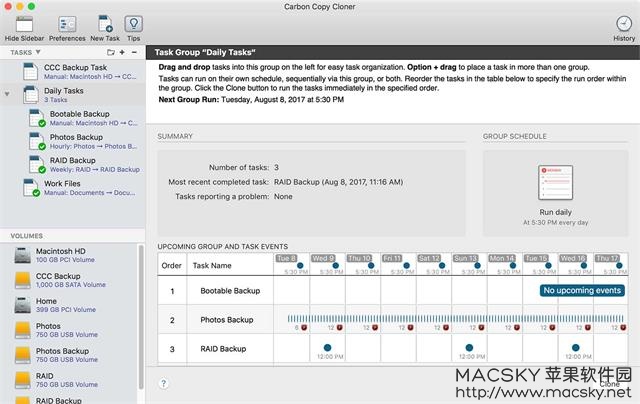Open the History clock icon

[624, 24]
